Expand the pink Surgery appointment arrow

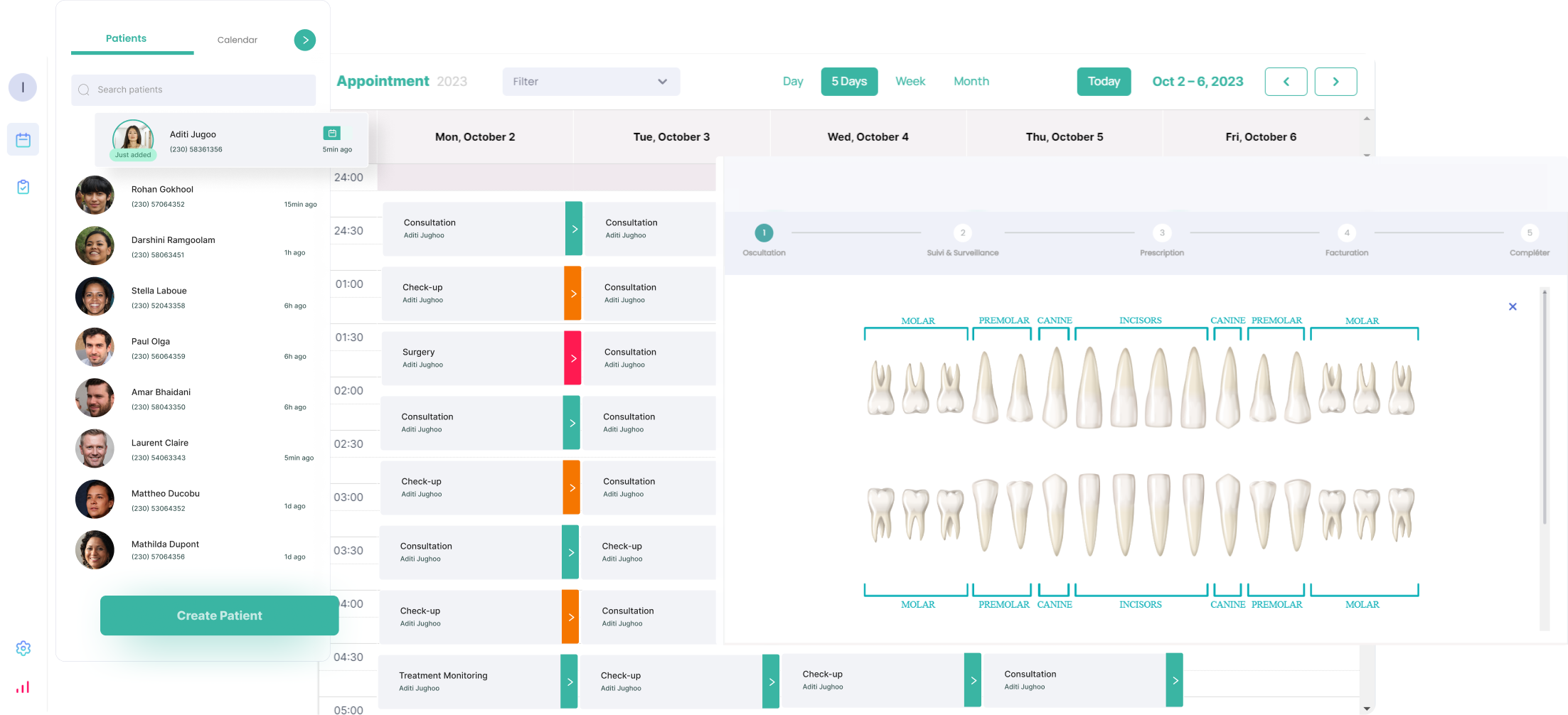point(572,358)
